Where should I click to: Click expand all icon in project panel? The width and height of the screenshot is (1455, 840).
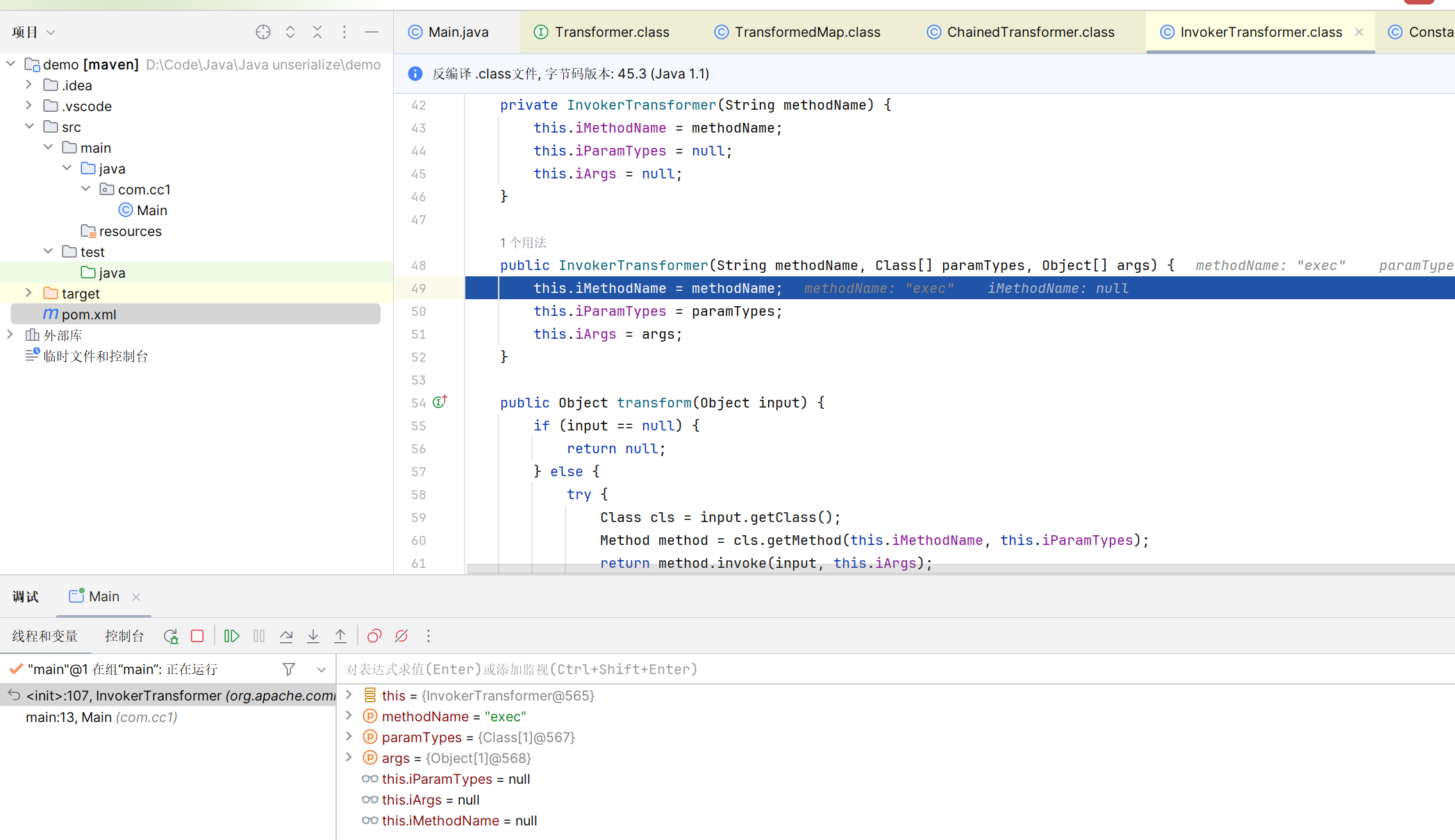290,32
